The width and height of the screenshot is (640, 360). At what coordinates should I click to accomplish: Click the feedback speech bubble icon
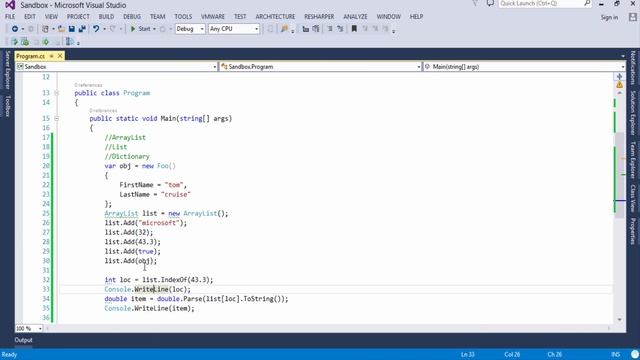point(490,3)
